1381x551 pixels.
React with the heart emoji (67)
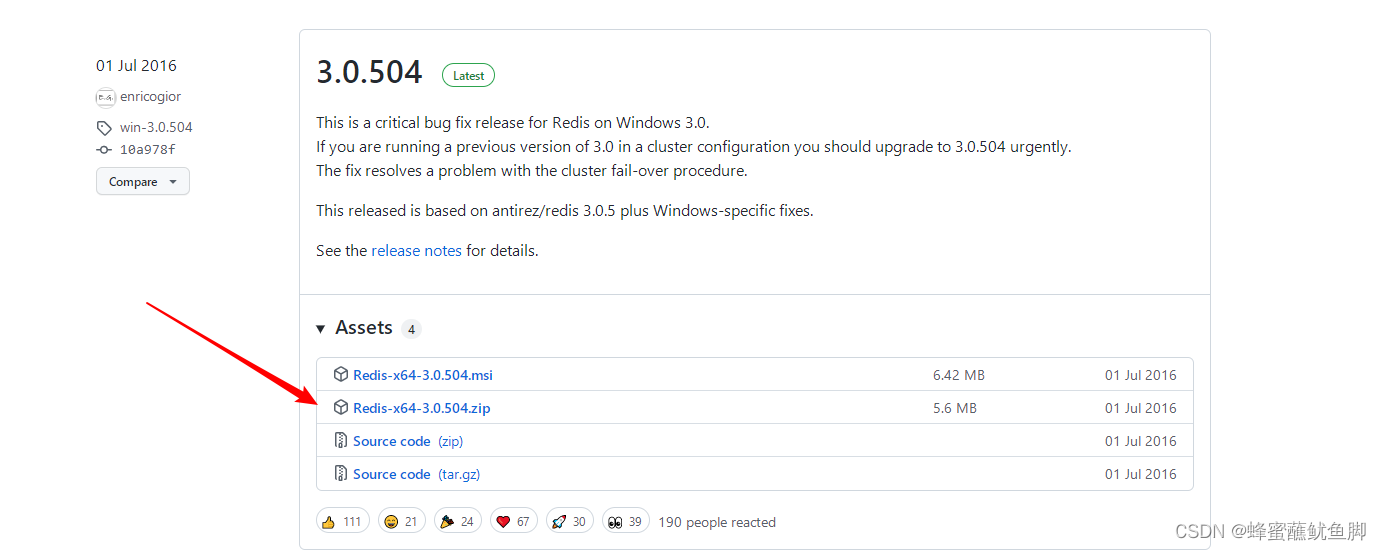(x=513, y=521)
